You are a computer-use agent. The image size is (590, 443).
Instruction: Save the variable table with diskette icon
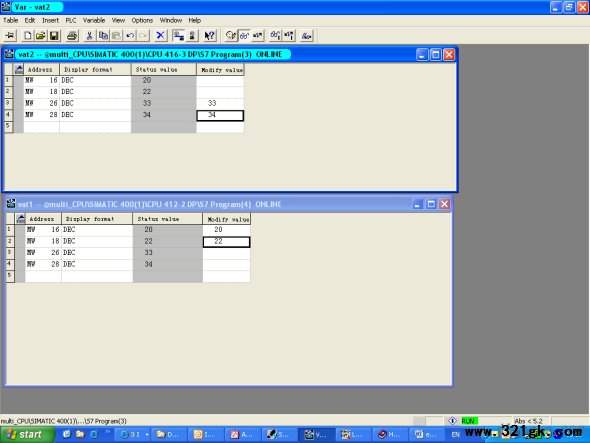tap(54, 36)
